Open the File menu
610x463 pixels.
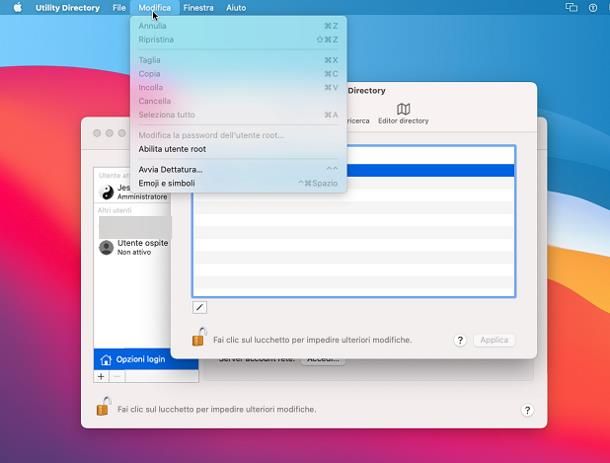119,8
